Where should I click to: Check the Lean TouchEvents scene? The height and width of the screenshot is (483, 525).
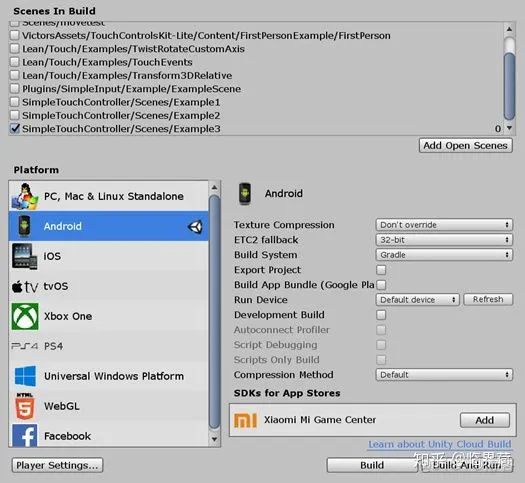point(15,62)
